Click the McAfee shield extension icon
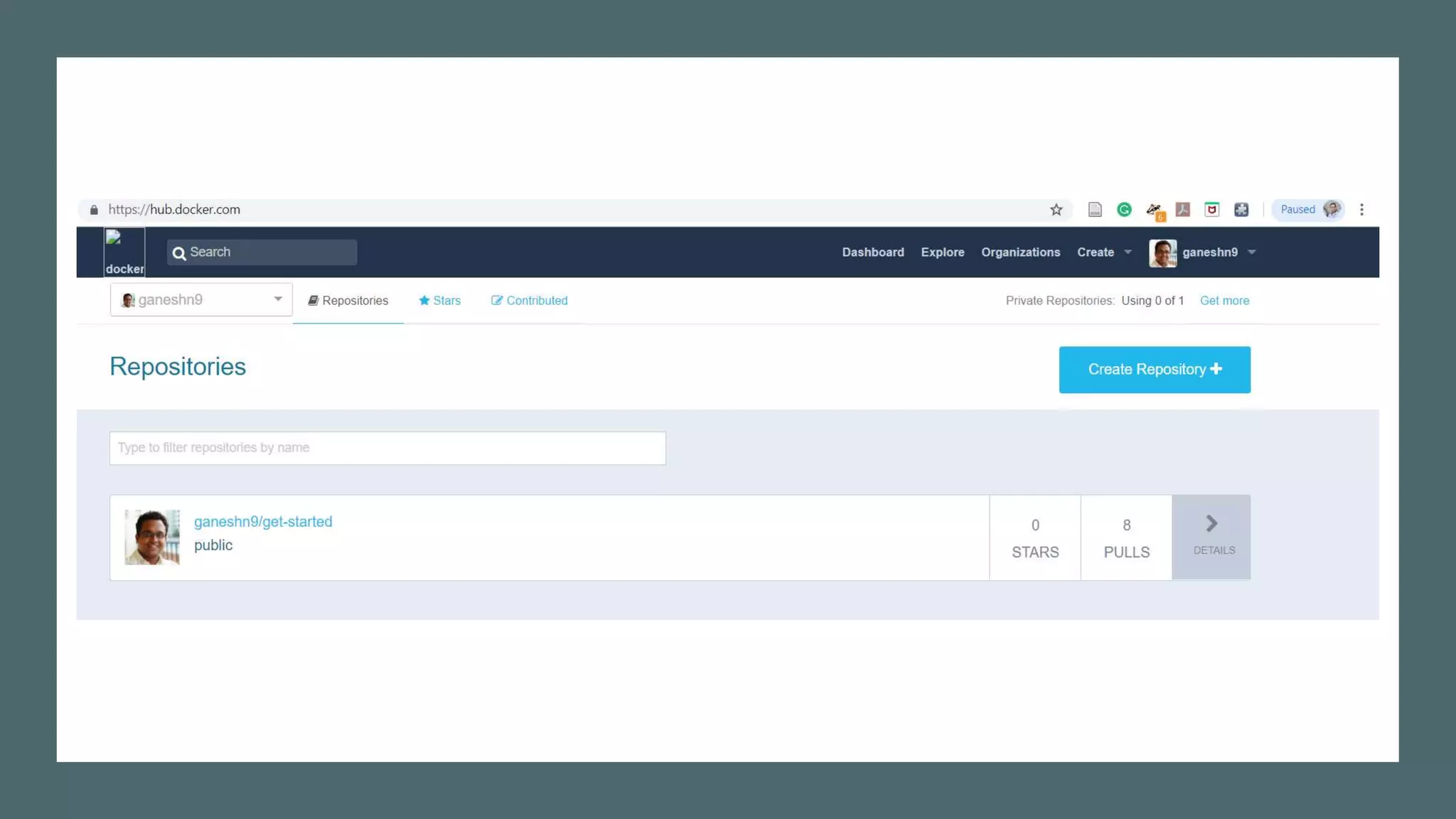Image resolution: width=1456 pixels, height=819 pixels. coord(1212,210)
